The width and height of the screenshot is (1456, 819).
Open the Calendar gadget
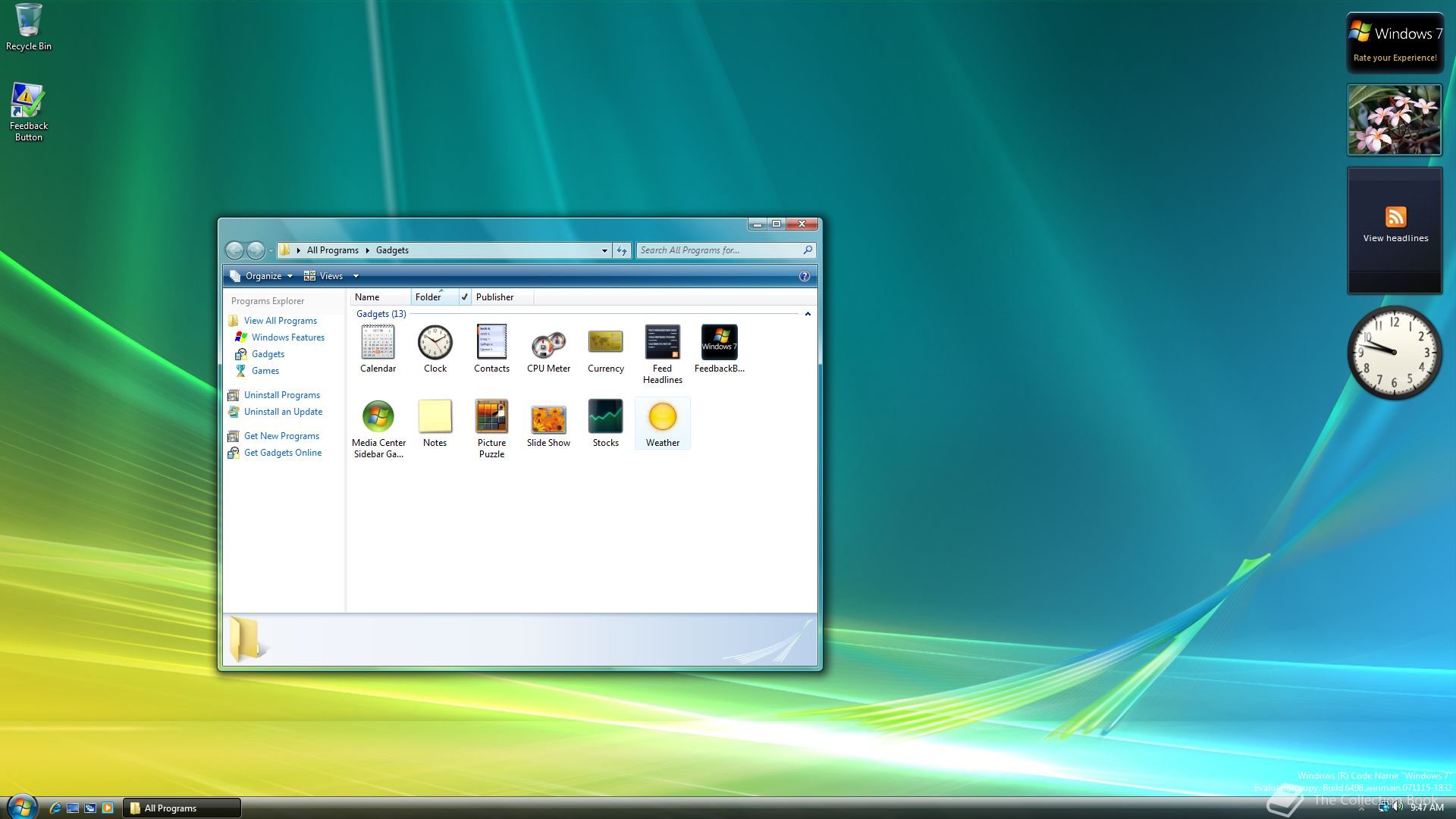pos(378,349)
